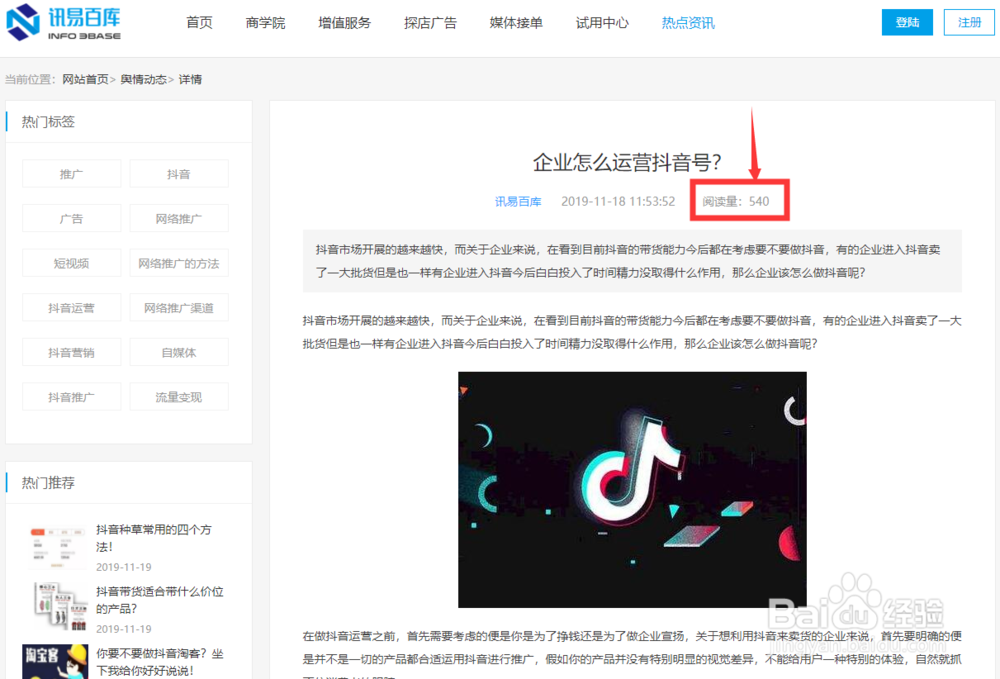The image size is (1000, 679).
Task: Click the 舆情动态 breadcrumb link
Action: [x=145, y=79]
